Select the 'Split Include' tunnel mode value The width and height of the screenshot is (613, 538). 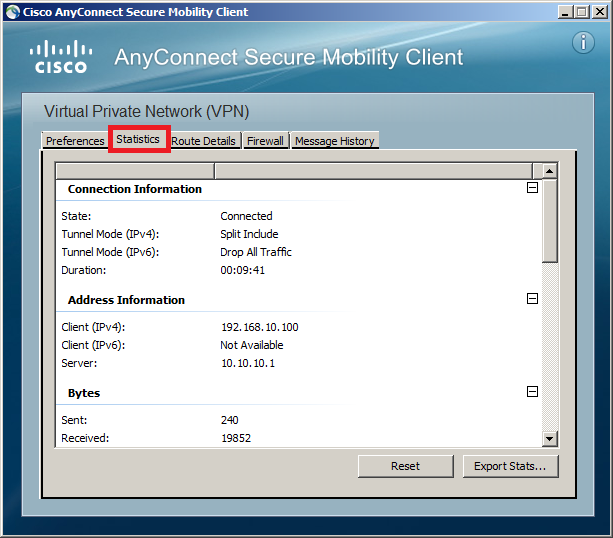tap(249, 234)
